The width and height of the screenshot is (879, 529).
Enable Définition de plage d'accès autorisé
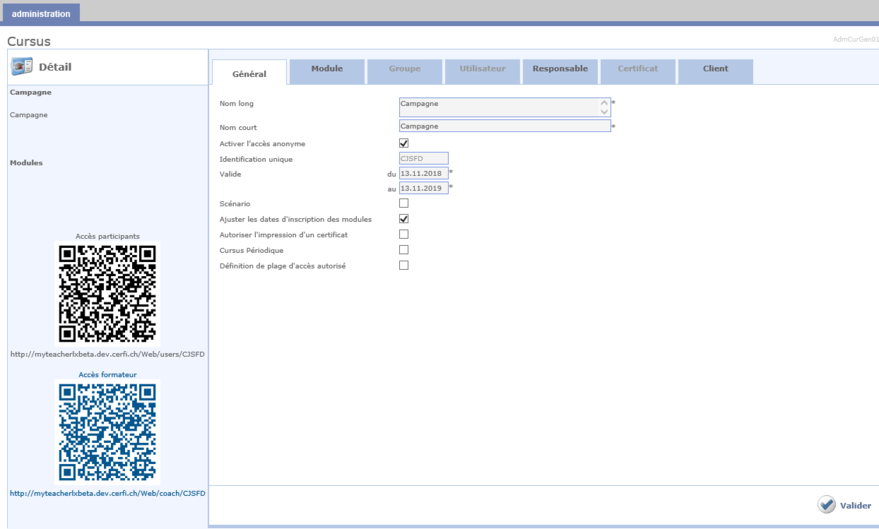[x=404, y=265]
